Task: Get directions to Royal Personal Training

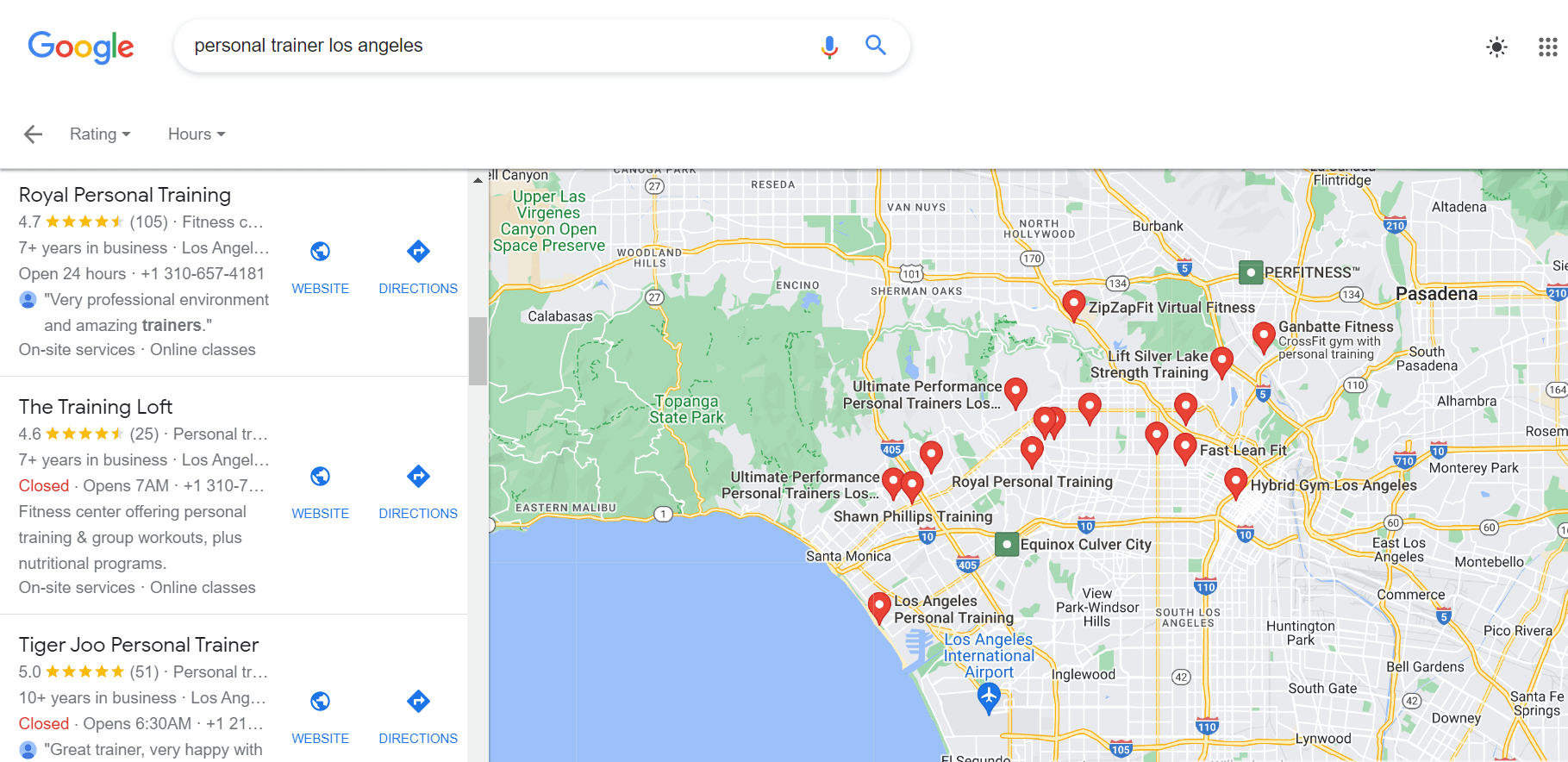Action: pyautogui.click(x=418, y=252)
